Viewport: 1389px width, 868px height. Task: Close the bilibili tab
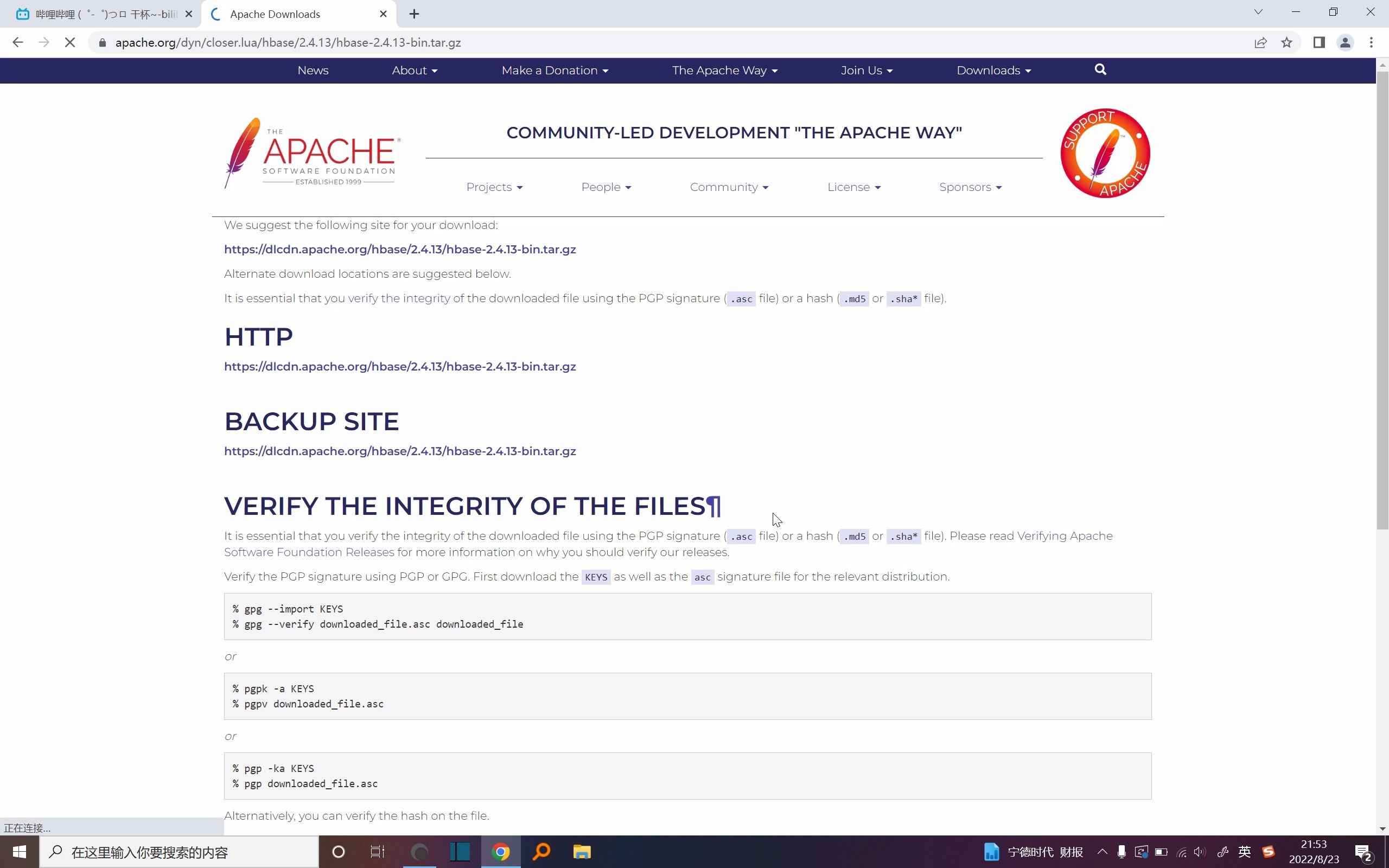(189, 14)
